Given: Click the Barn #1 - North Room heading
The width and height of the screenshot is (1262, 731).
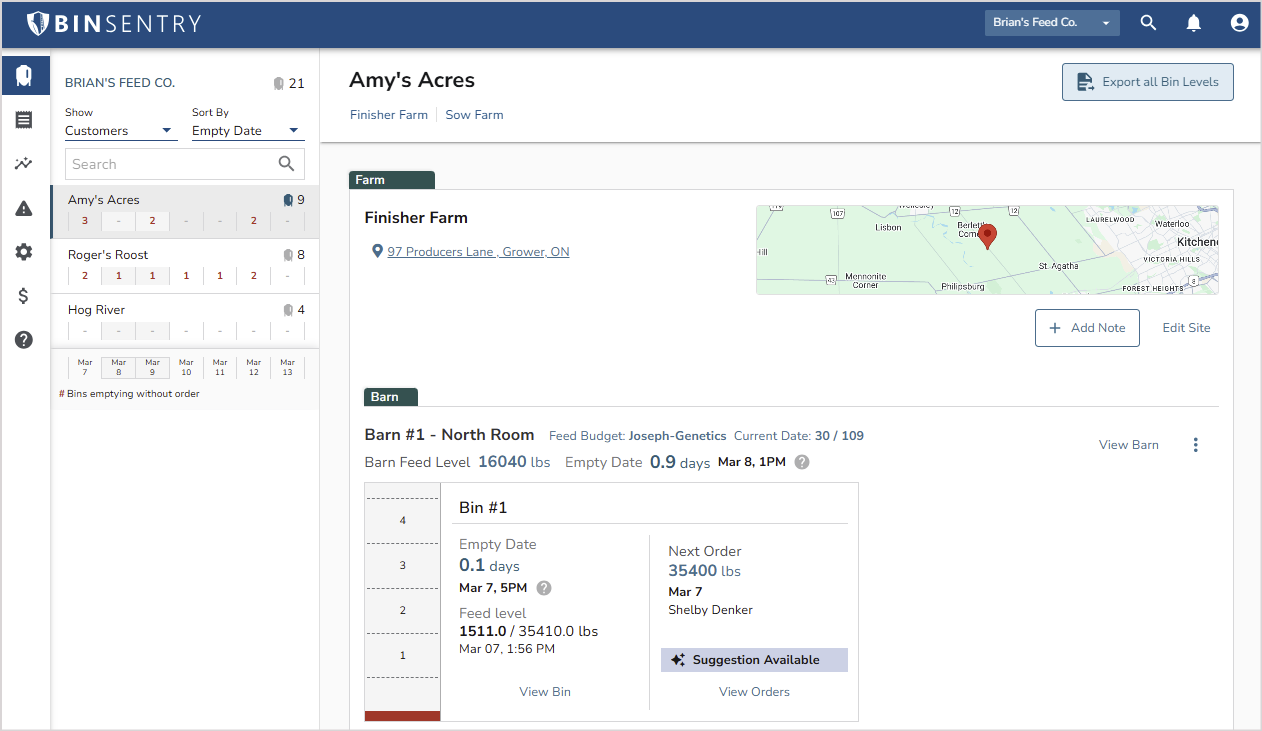Looking at the screenshot, I should click(x=450, y=435).
